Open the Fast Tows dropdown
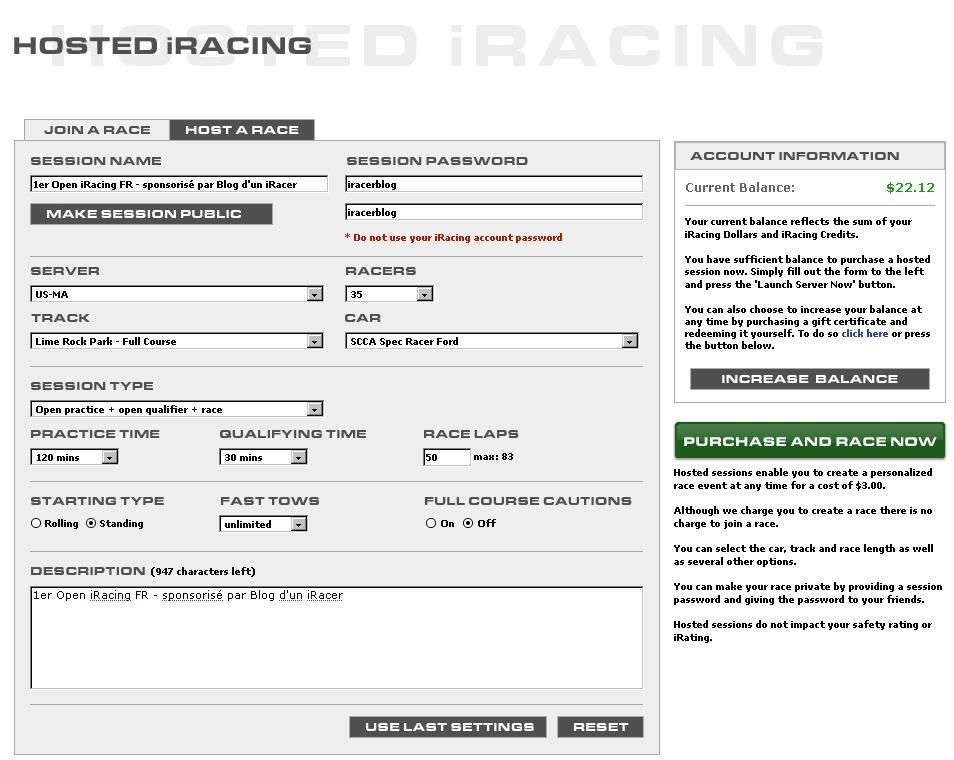 pos(263,525)
